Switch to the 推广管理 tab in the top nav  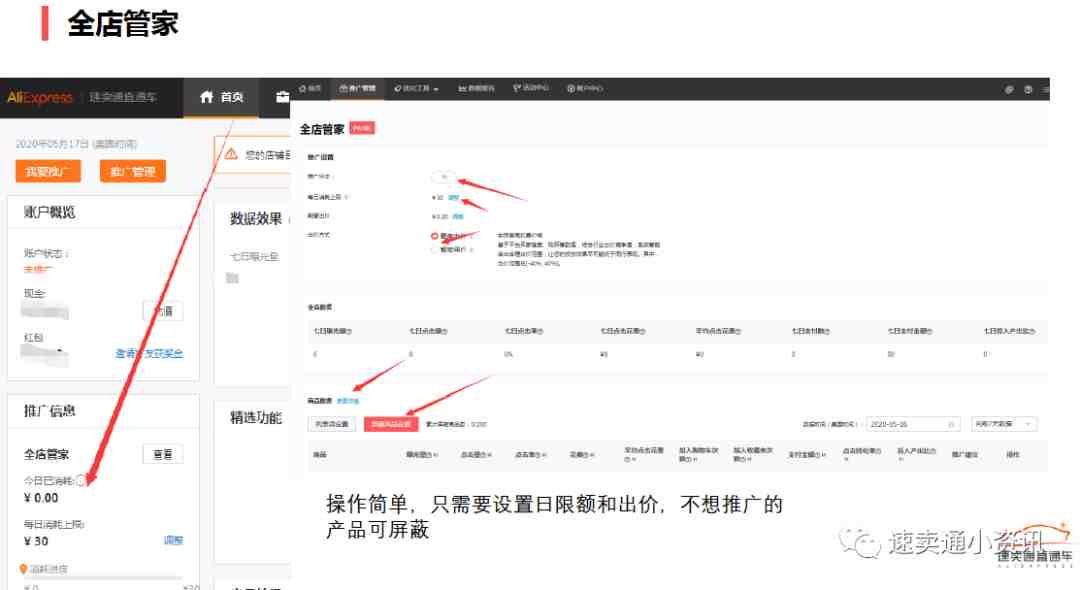[x=357, y=89]
